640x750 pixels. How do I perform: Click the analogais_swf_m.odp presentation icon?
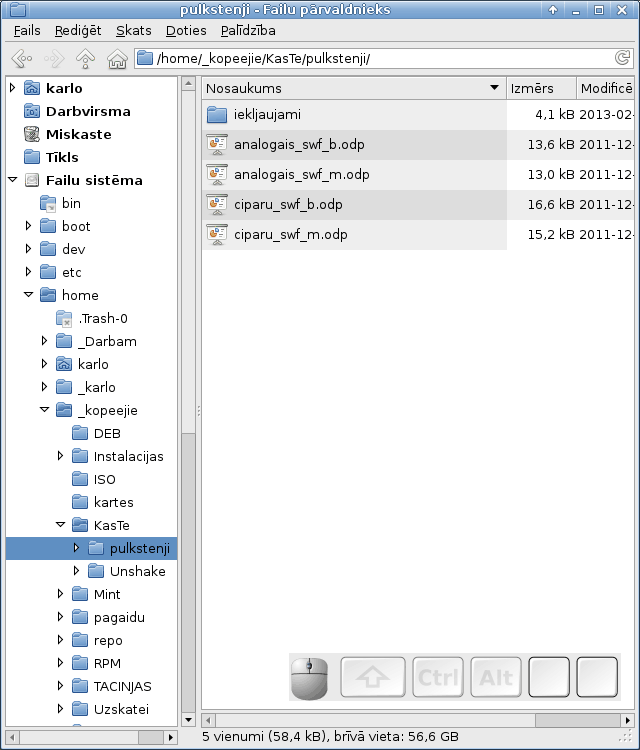point(217,175)
